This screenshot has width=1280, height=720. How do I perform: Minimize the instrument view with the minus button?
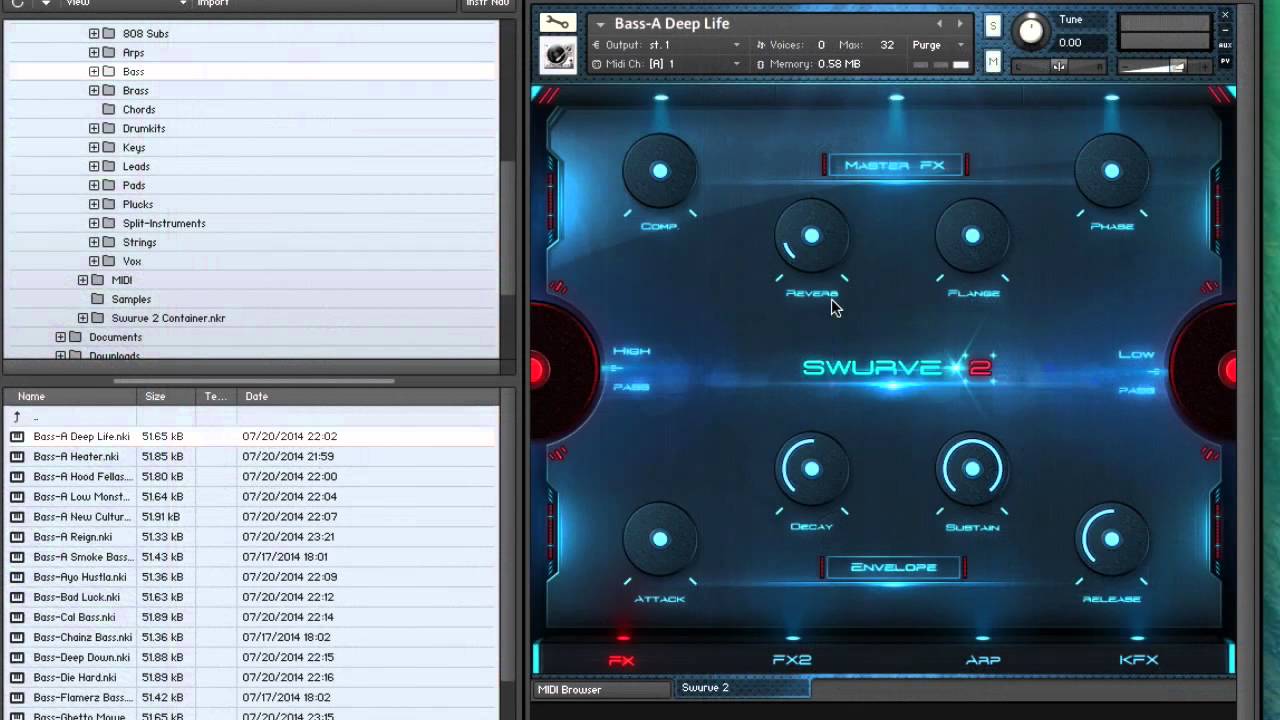[1225, 30]
